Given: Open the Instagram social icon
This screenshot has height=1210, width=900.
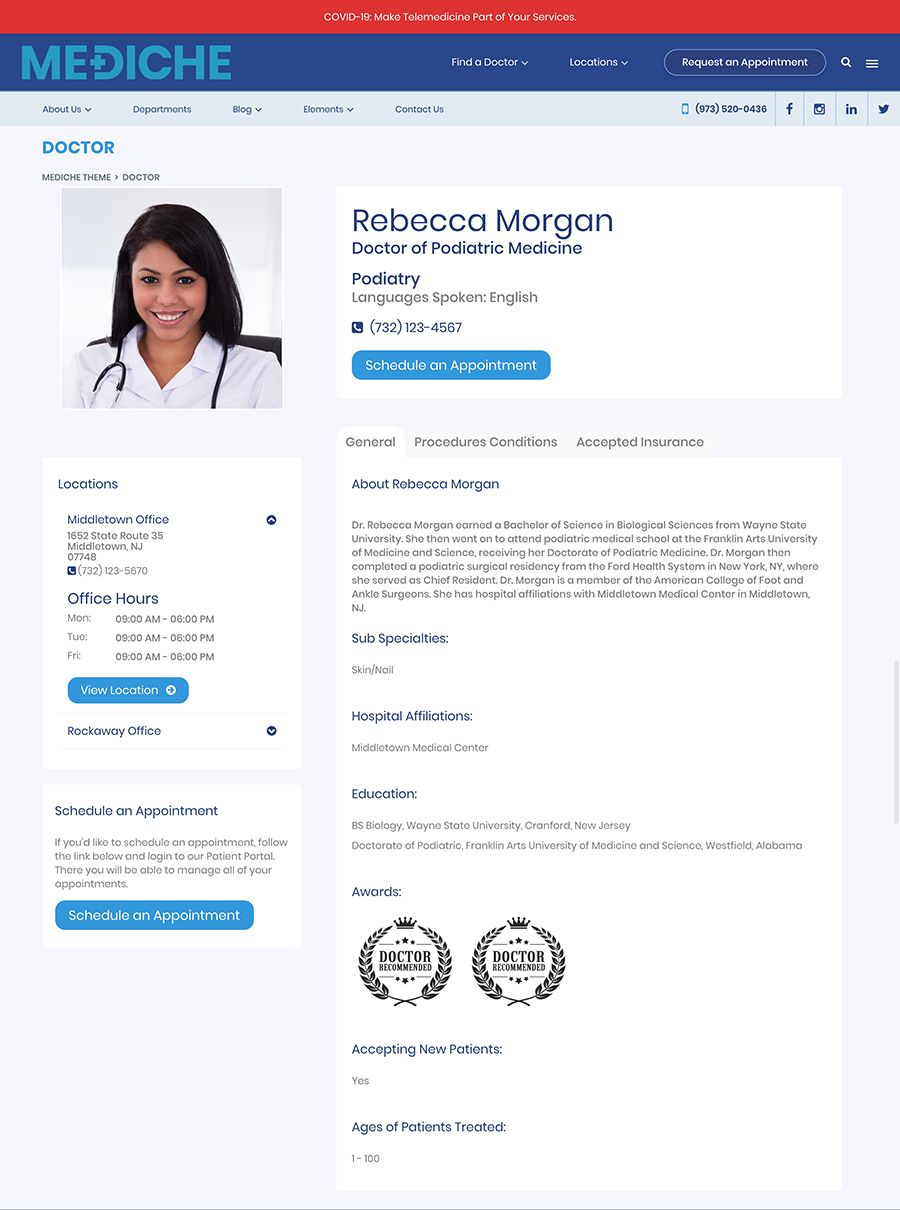Looking at the screenshot, I should point(819,109).
